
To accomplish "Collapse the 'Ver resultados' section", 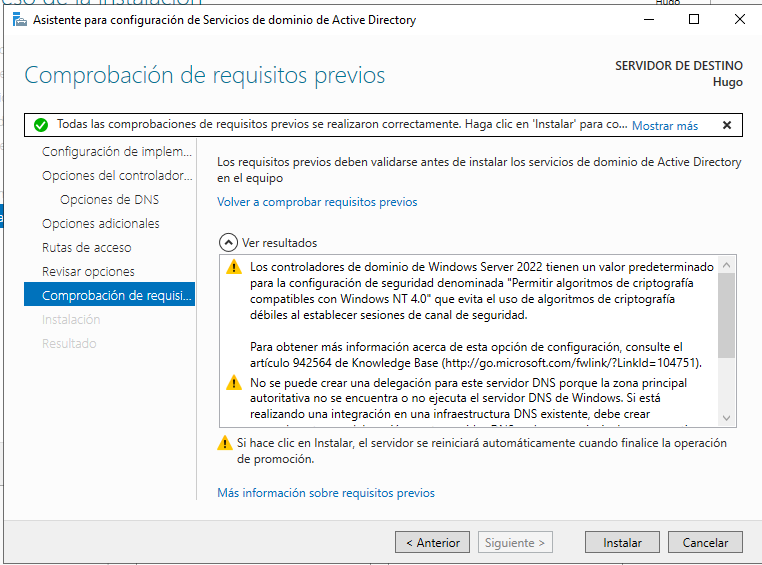I will click(x=228, y=242).
